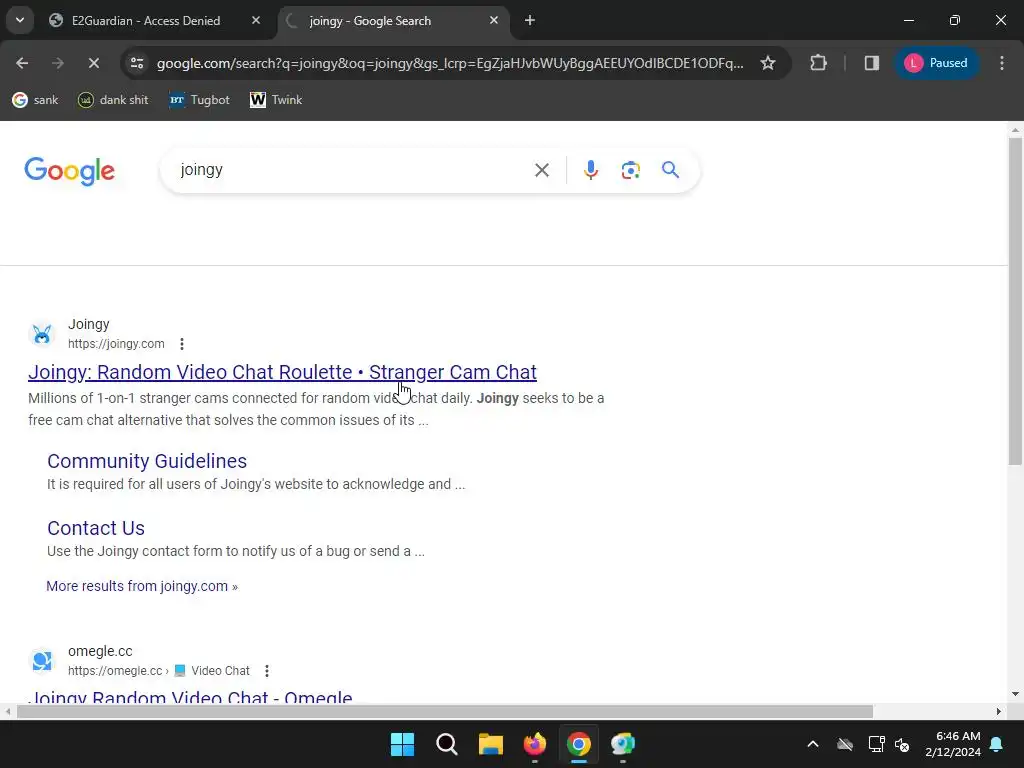The width and height of the screenshot is (1024, 768).
Task: Open Windows taskbar Search
Action: pyautogui.click(x=447, y=744)
